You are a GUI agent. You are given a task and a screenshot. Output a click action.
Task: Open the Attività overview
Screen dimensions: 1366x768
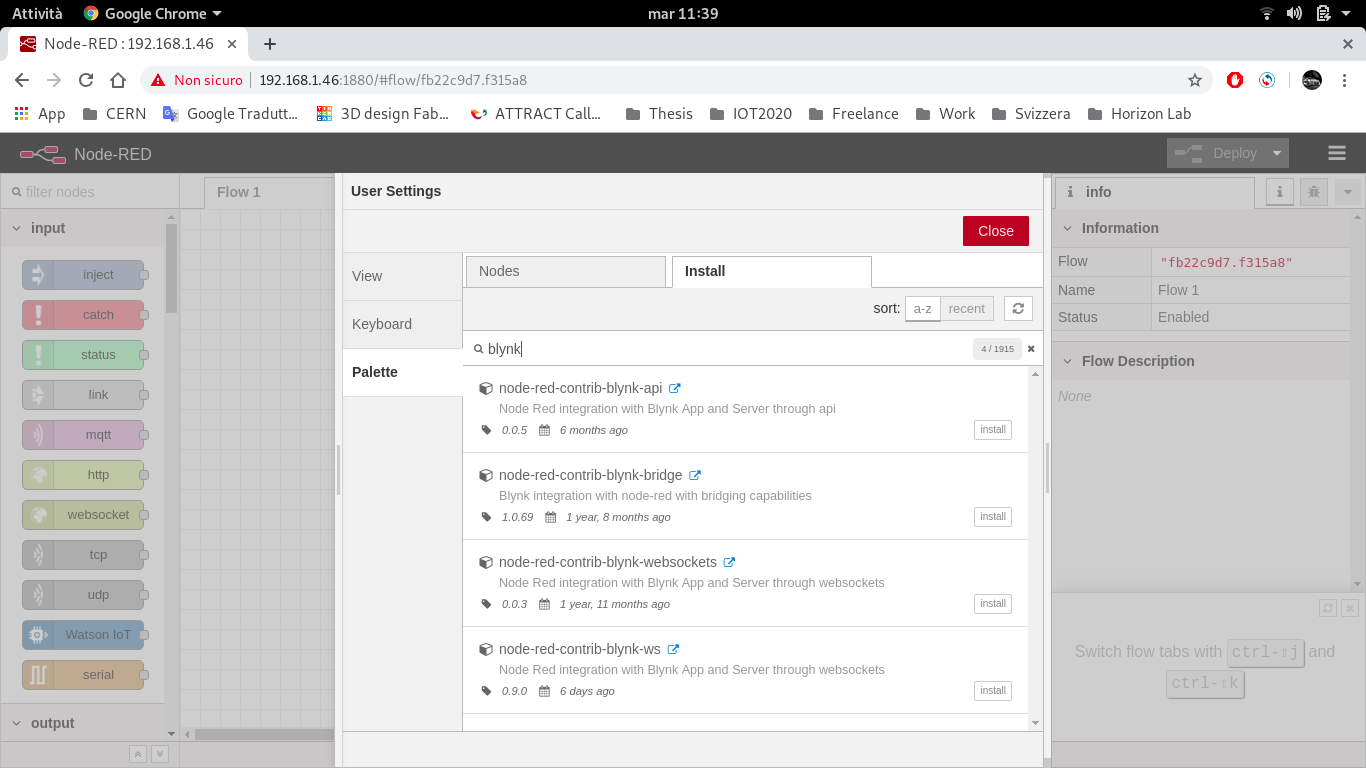point(37,13)
